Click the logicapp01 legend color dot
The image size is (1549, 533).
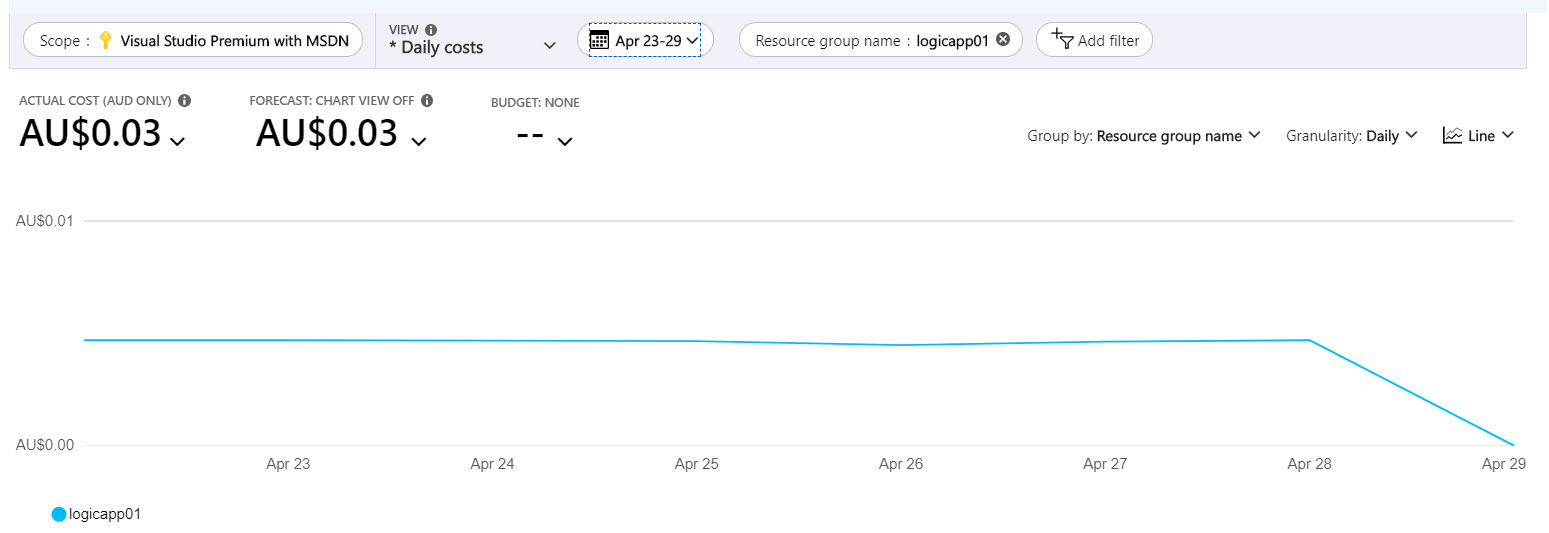click(59, 514)
